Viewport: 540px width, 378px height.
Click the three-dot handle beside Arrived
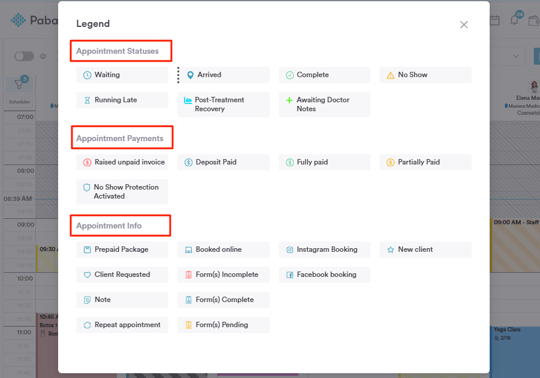pos(178,75)
